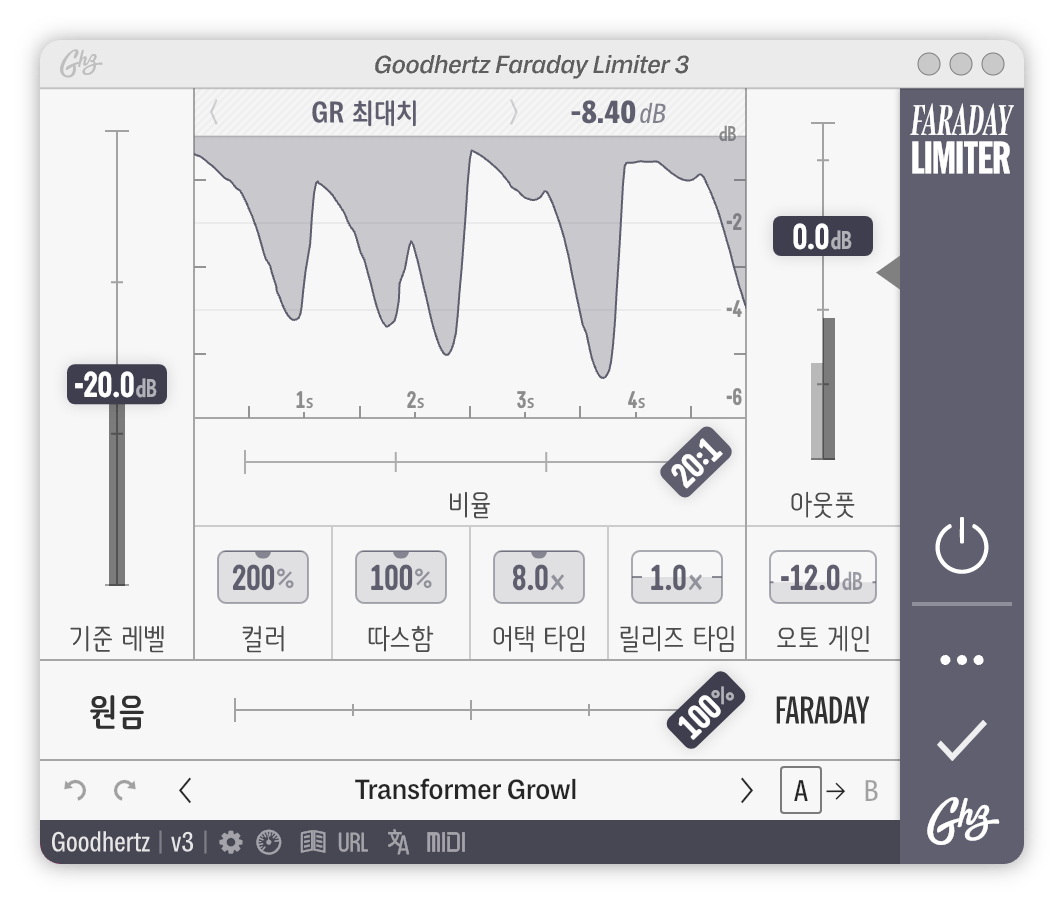The width and height of the screenshot is (1064, 904).
Task: Click the 아웃풋 label
Action: [822, 504]
